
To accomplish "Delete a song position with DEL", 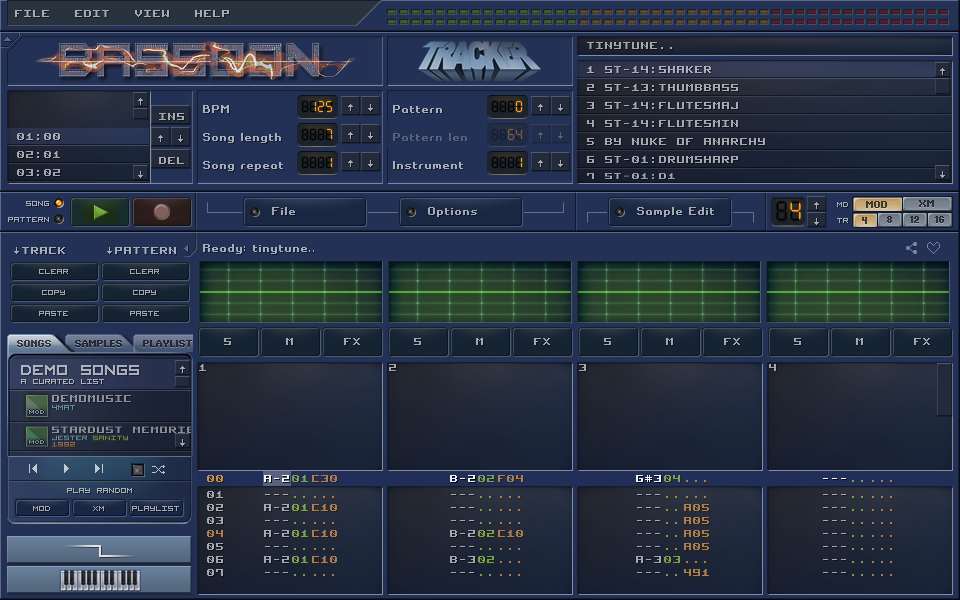I will pos(171,161).
